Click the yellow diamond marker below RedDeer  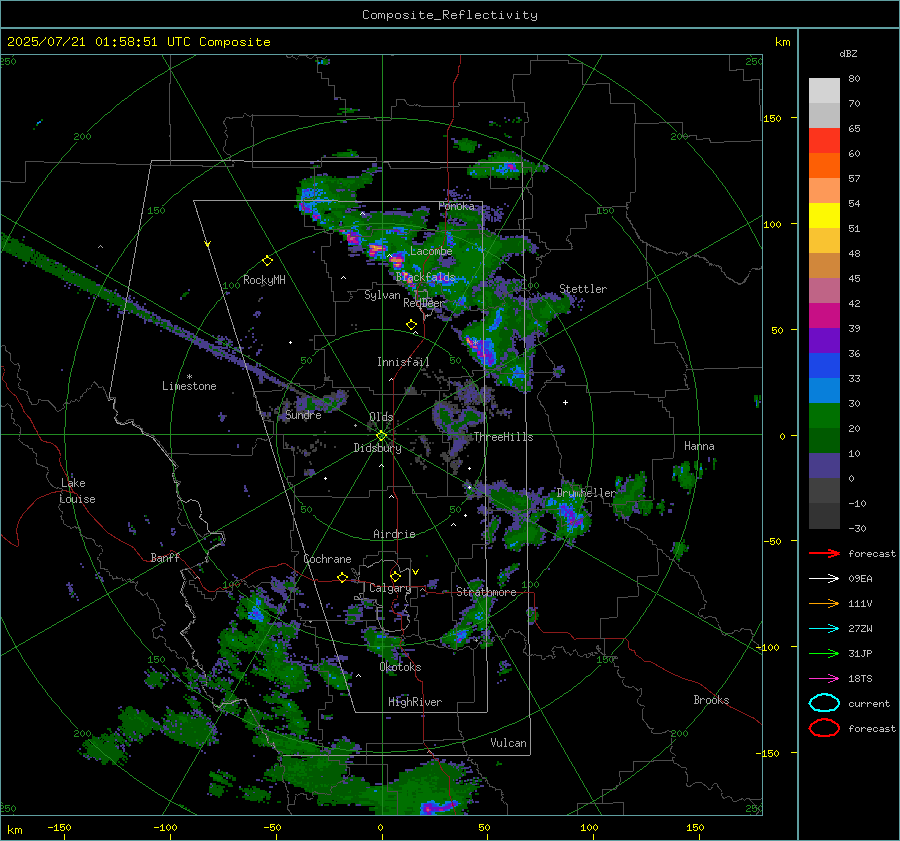(x=412, y=325)
